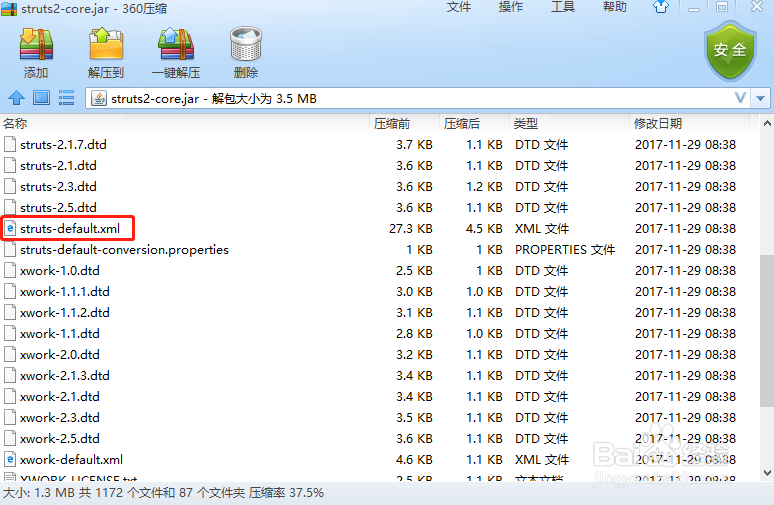Click the scrollbar down arrow
The width and height of the screenshot is (774, 505).
pos(767,472)
